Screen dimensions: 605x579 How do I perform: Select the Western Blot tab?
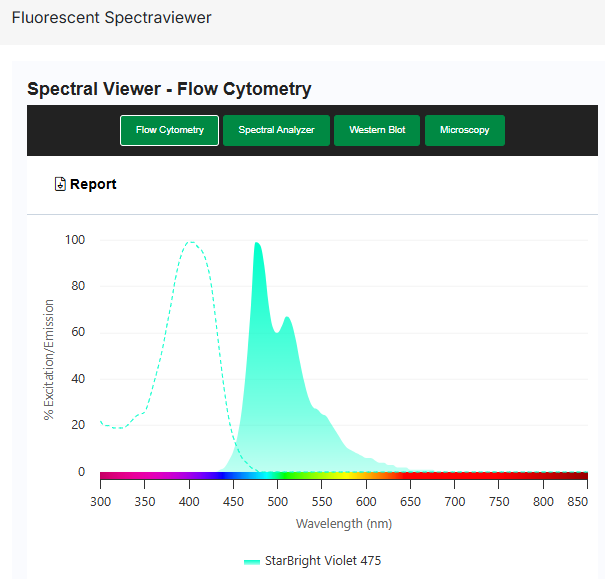tap(377, 130)
